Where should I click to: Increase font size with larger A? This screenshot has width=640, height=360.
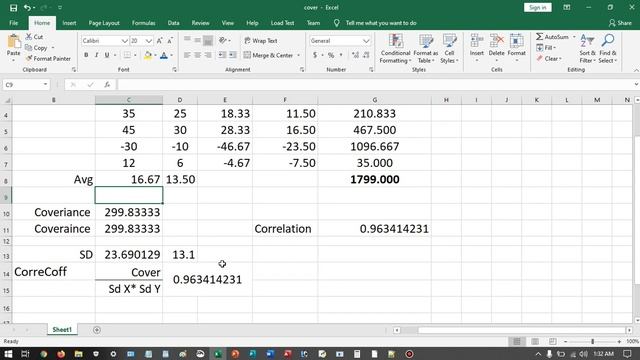point(160,41)
